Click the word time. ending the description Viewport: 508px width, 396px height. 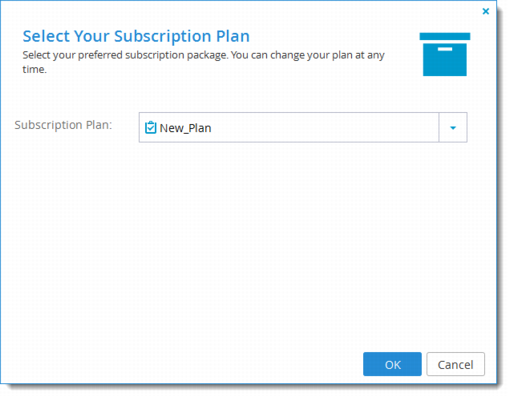pos(34,69)
